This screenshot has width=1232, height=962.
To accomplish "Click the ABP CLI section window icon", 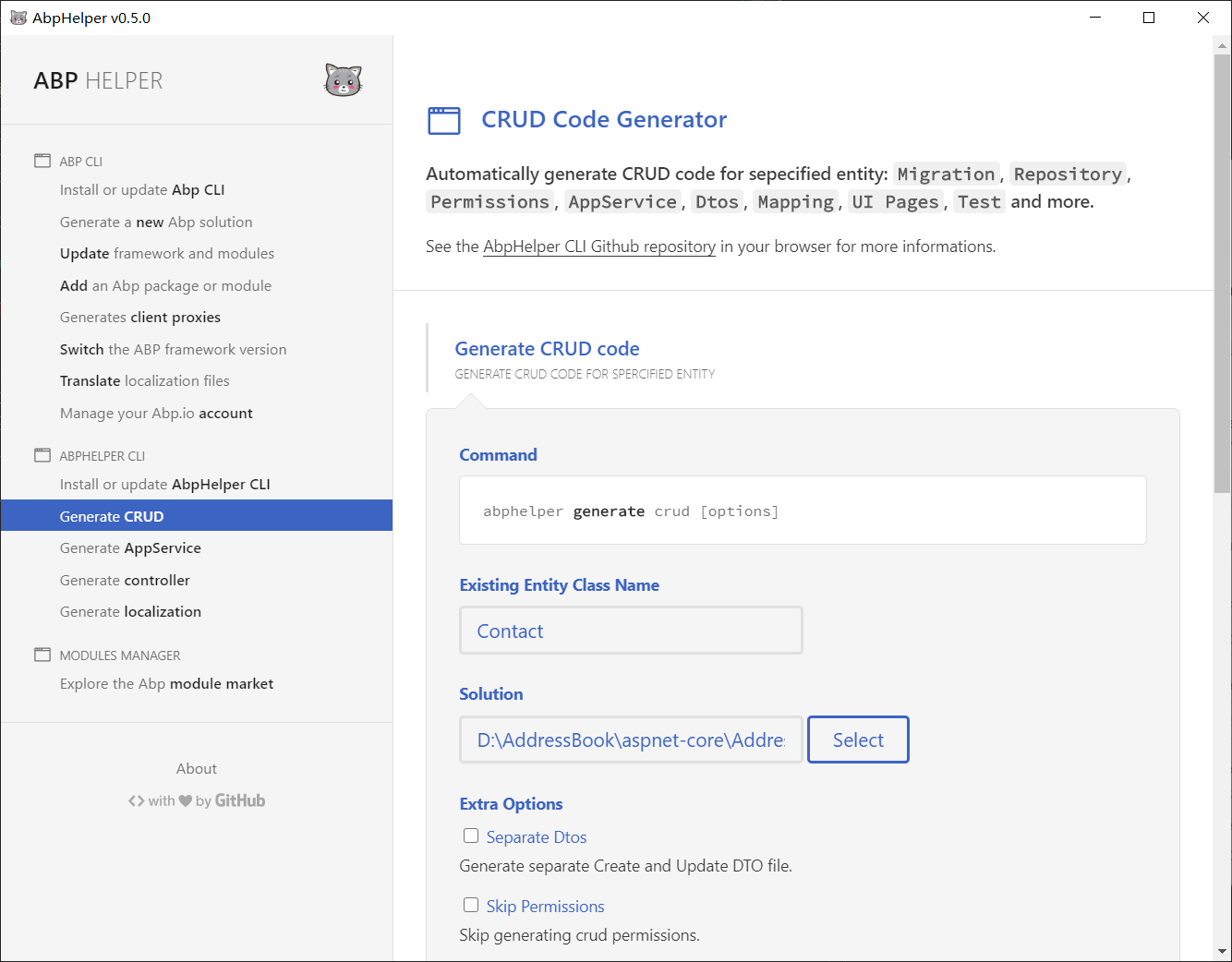I will (42, 161).
